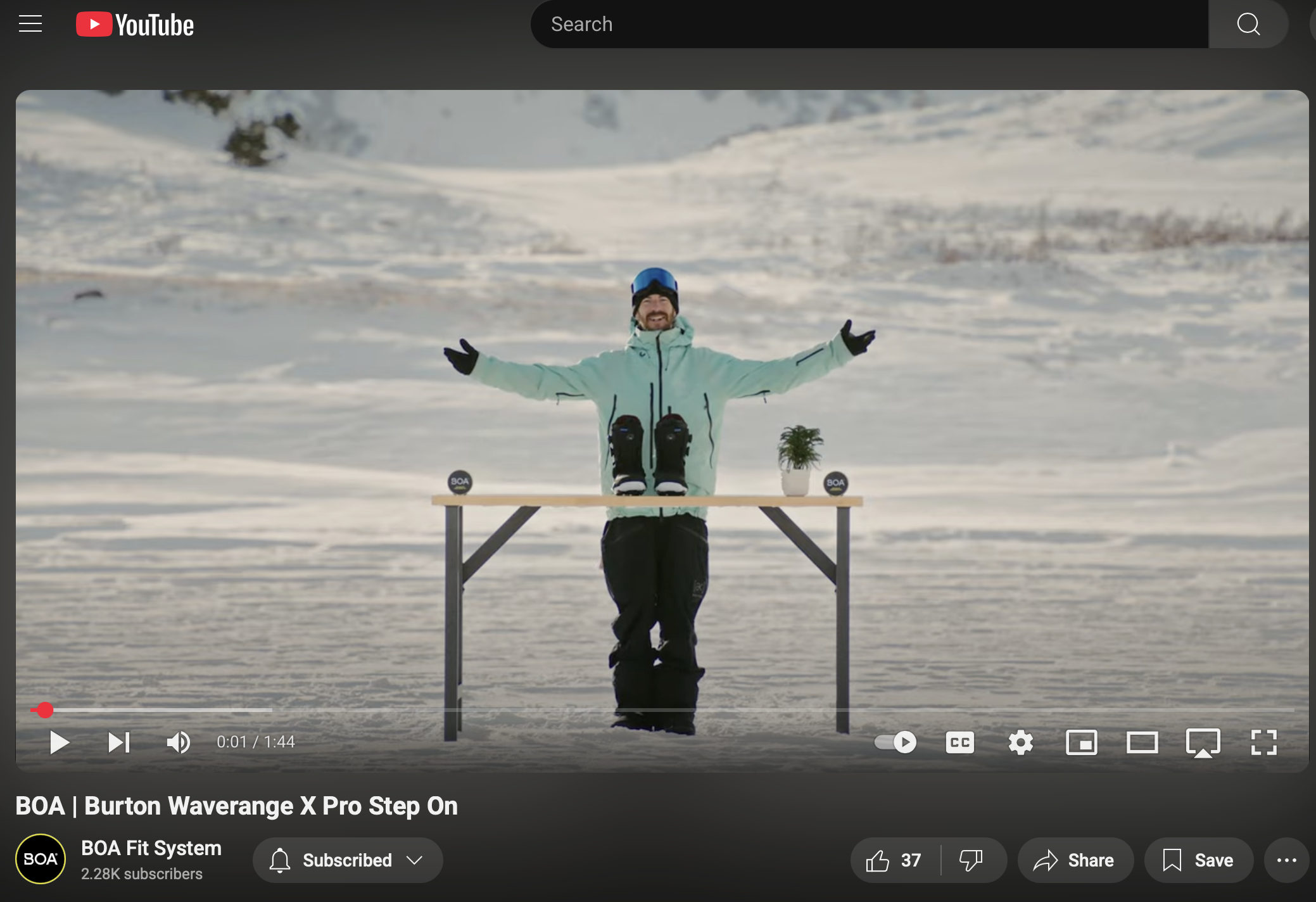
Task: Open the video settings gear
Action: [x=1020, y=742]
